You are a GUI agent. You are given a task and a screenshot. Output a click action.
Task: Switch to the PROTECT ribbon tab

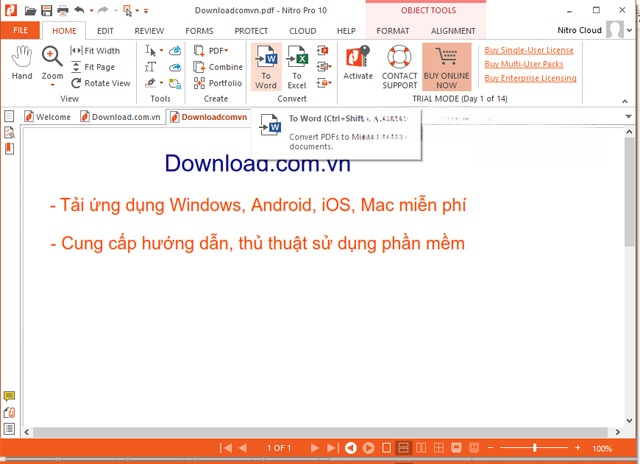(251, 31)
